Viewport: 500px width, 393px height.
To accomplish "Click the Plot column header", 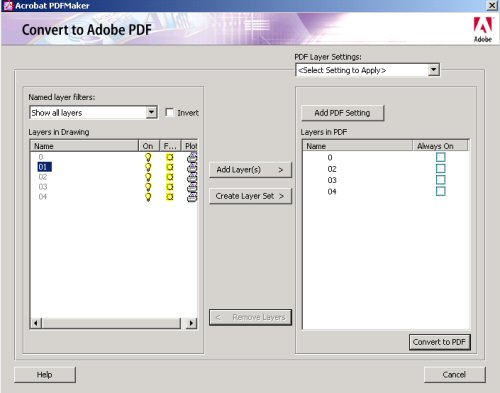I will tap(190, 146).
